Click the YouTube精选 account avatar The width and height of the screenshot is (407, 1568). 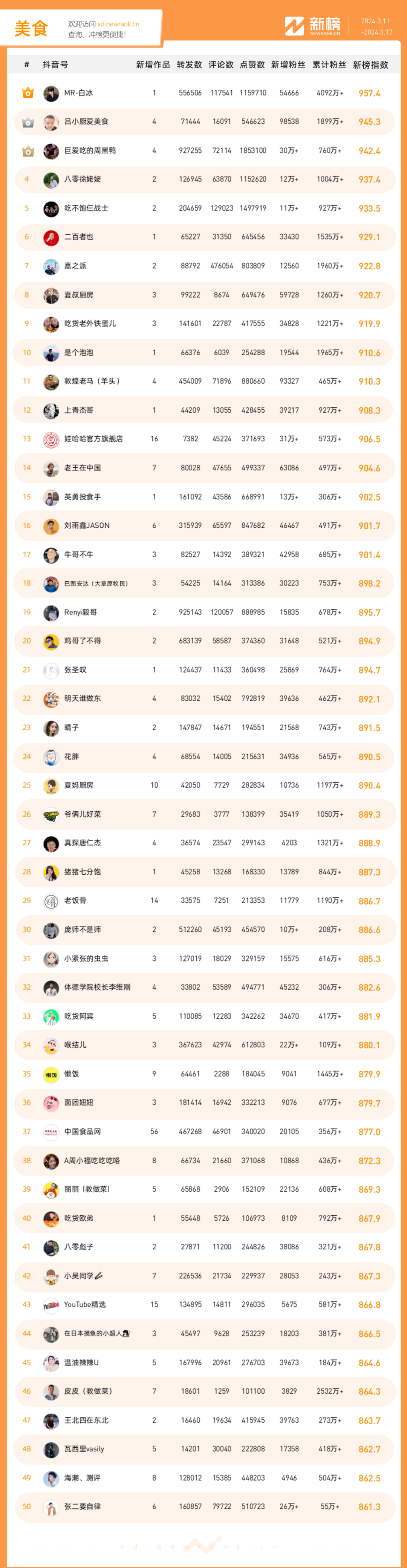coord(51,1305)
